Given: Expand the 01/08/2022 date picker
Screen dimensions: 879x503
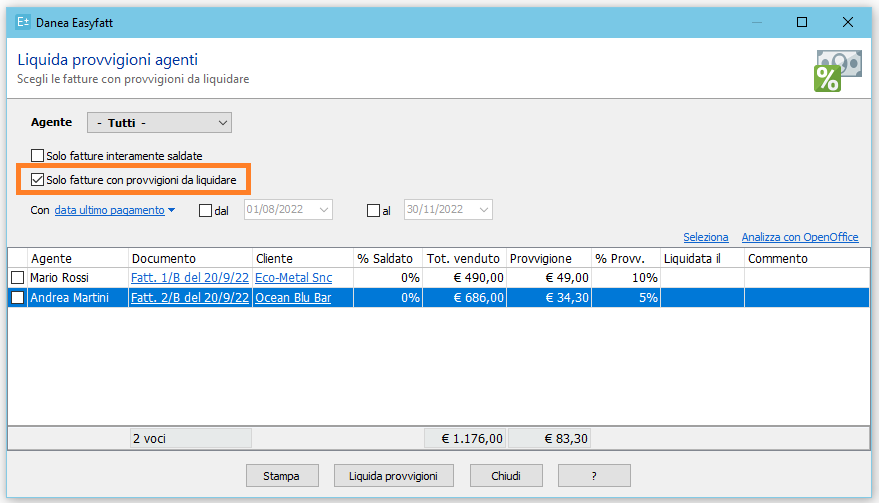Looking at the screenshot, I should (x=323, y=210).
